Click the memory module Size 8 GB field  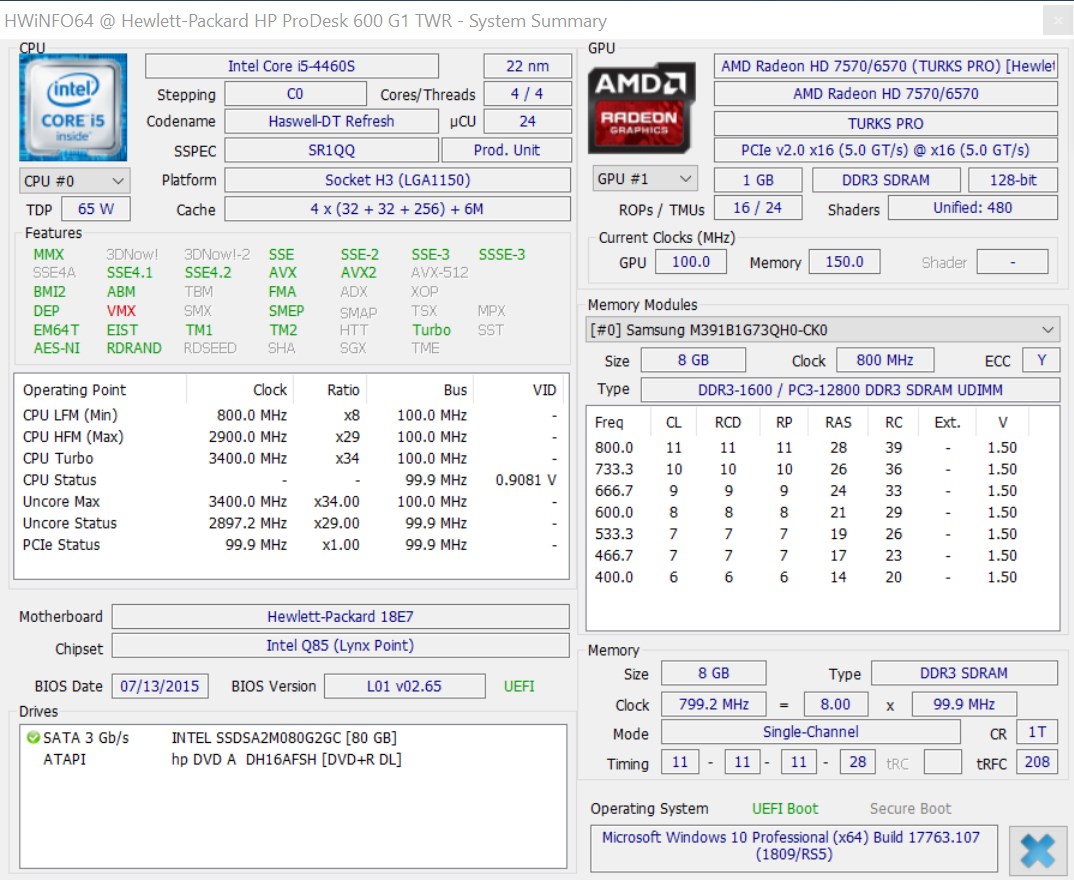coord(693,360)
